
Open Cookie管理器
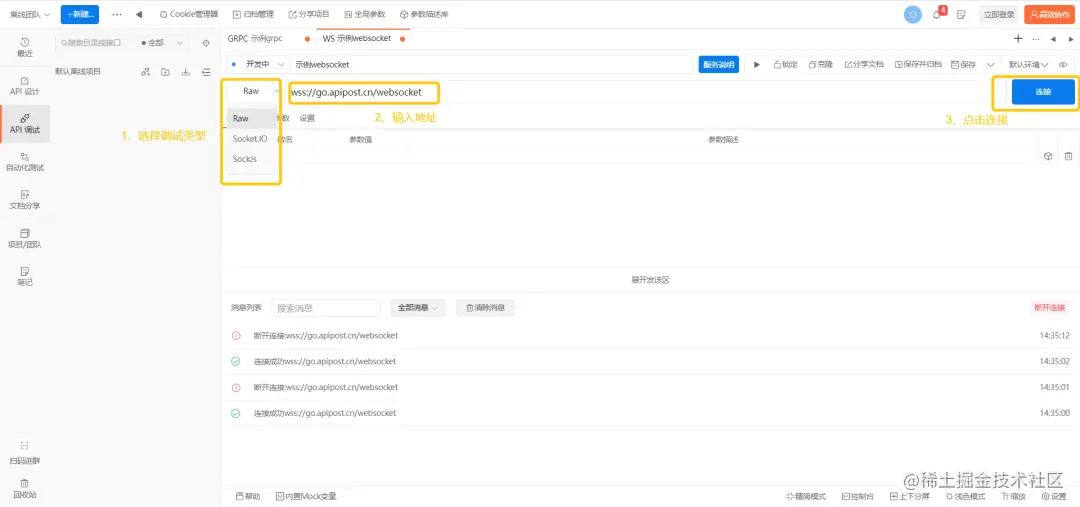pyautogui.click(x=189, y=14)
